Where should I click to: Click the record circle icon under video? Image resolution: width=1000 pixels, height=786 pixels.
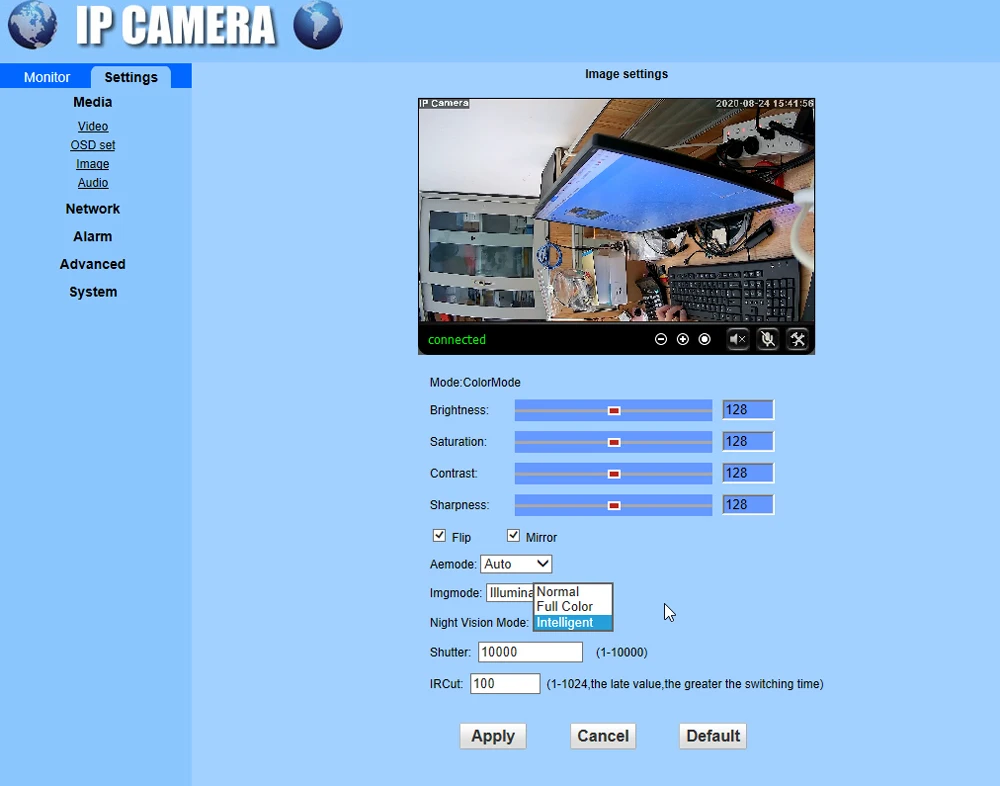(x=704, y=339)
